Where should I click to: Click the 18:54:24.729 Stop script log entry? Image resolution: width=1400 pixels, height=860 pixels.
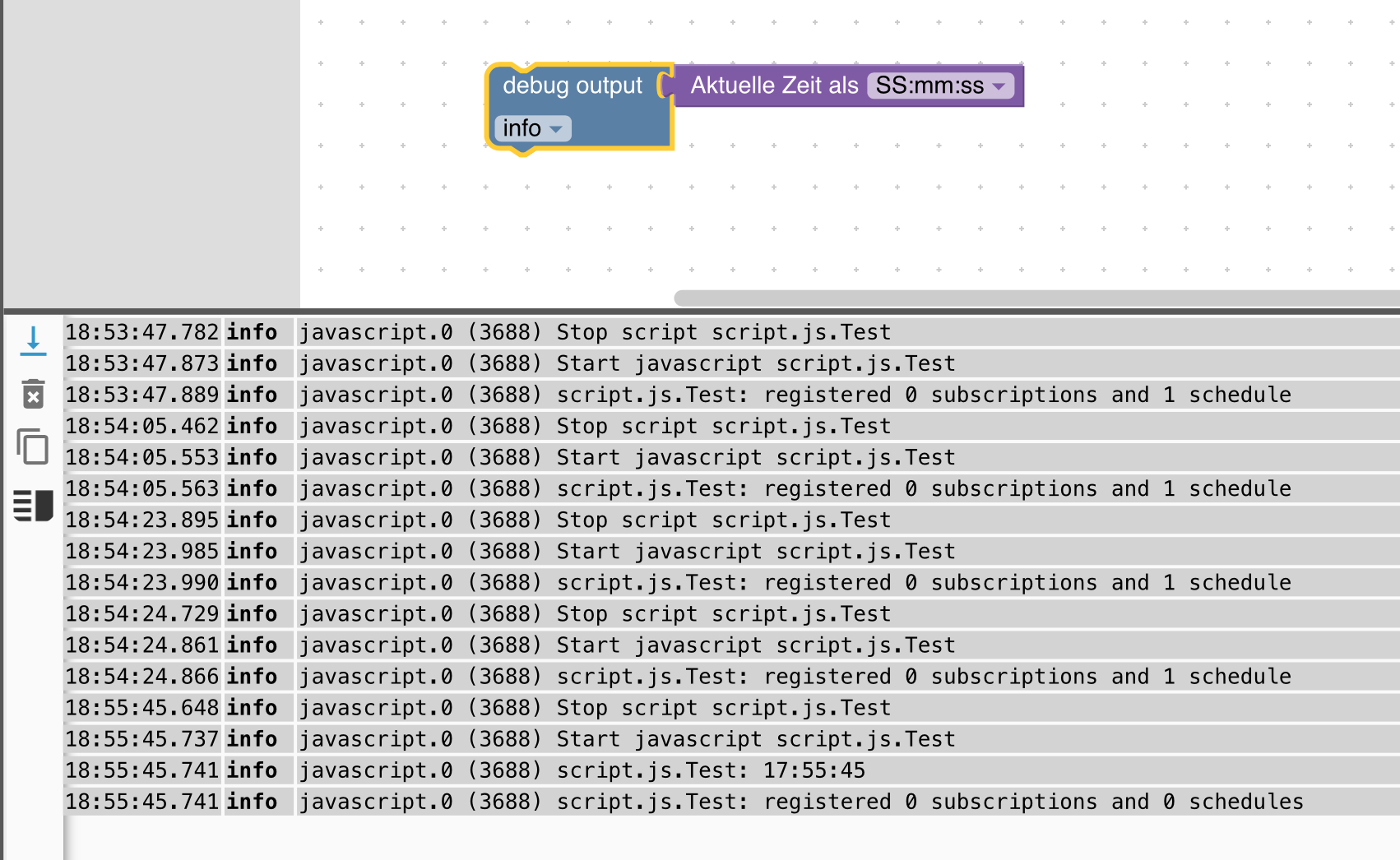click(x=732, y=613)
